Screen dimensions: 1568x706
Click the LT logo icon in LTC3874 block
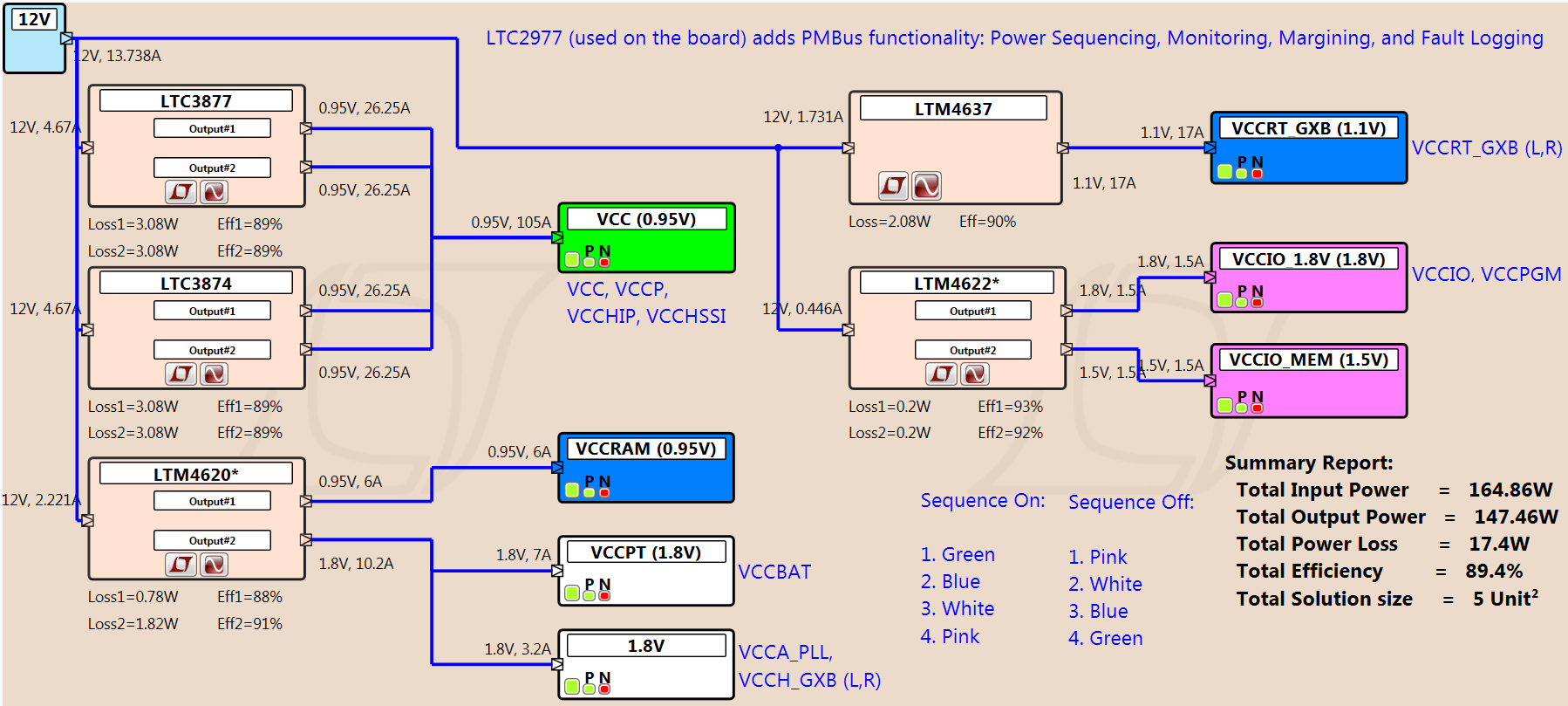181,374
